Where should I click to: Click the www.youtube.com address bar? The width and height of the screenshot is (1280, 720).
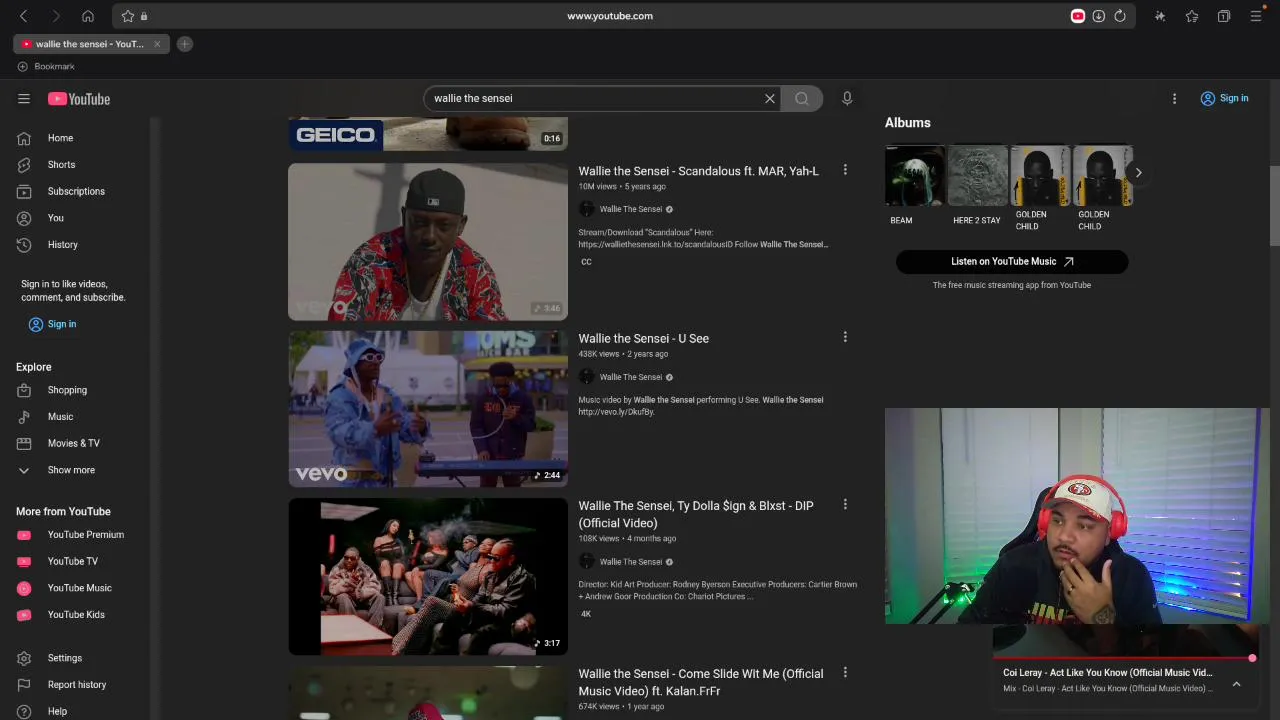[610, 16]
